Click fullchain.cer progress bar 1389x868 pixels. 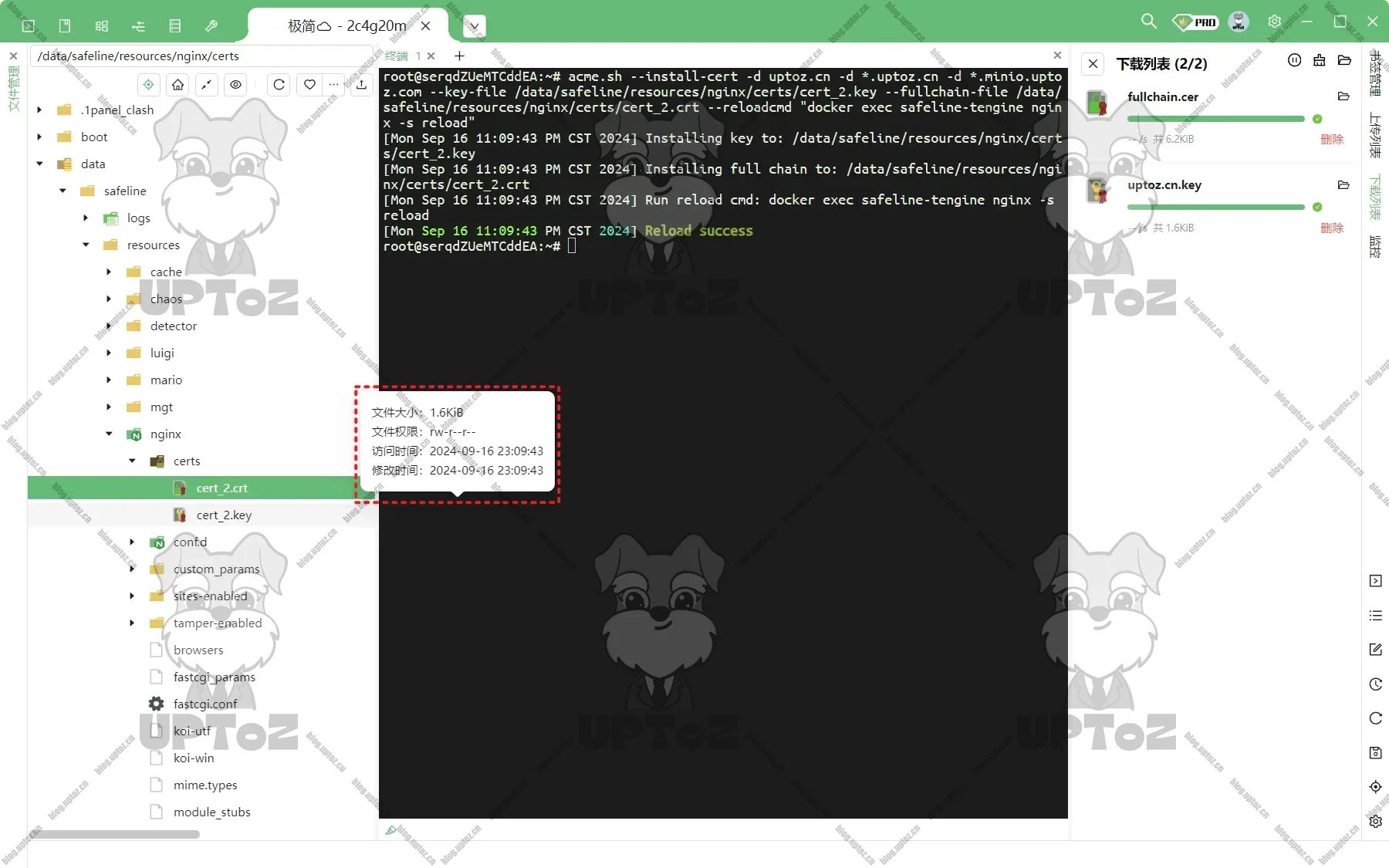[x=1216, y=119]
